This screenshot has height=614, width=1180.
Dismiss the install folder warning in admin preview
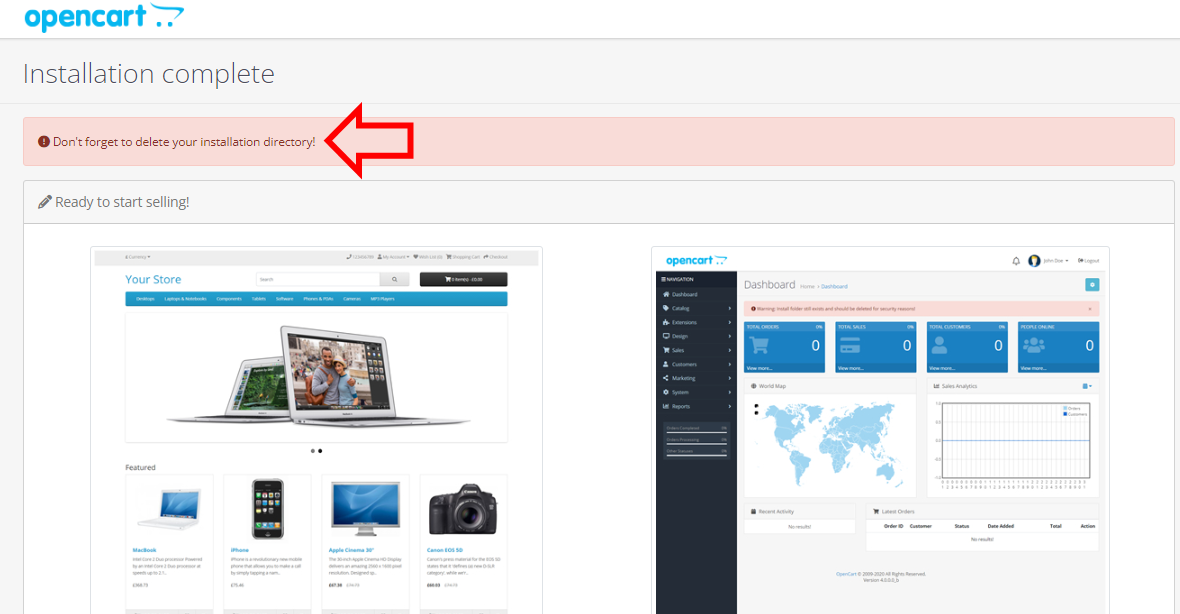click(1090, 309)
